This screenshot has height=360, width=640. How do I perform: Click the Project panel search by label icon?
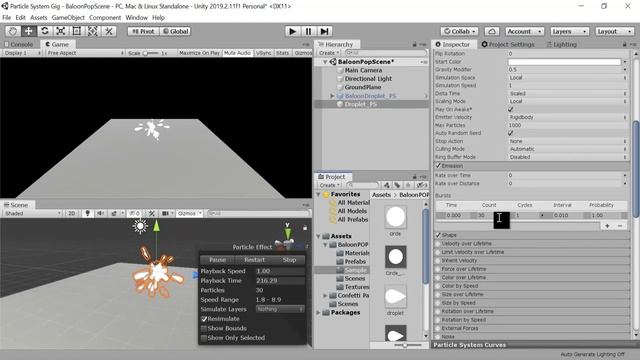pyautogui.click(x=397, y=185)
